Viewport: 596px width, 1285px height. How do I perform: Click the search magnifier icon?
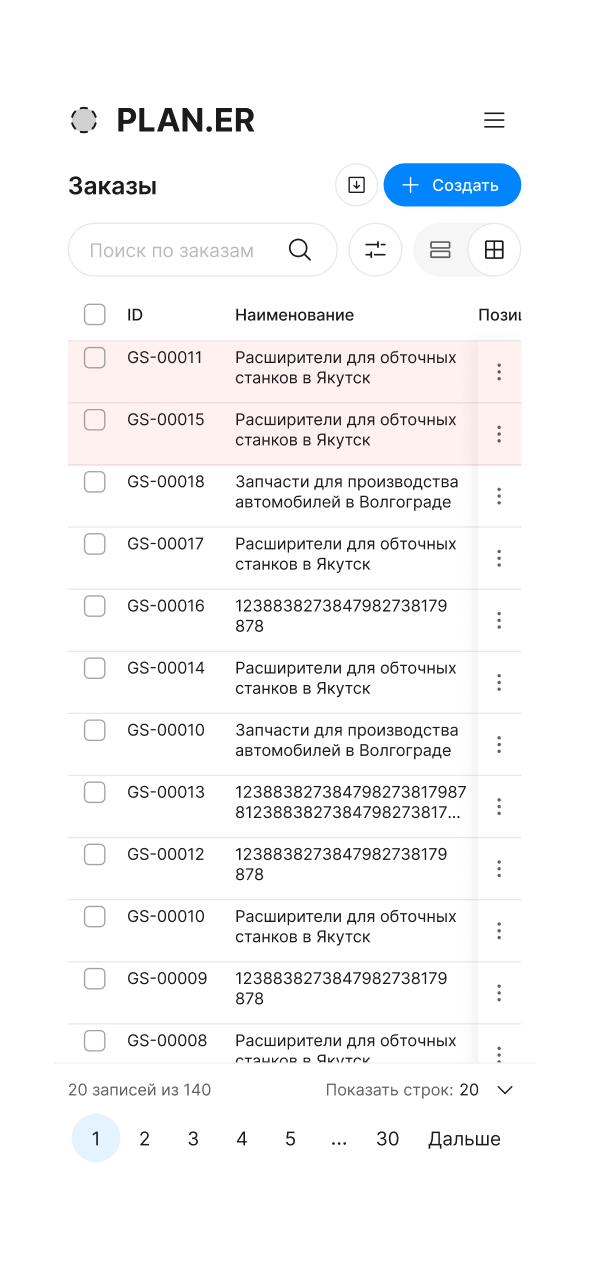pyautogui.click(x=300, y=250)
